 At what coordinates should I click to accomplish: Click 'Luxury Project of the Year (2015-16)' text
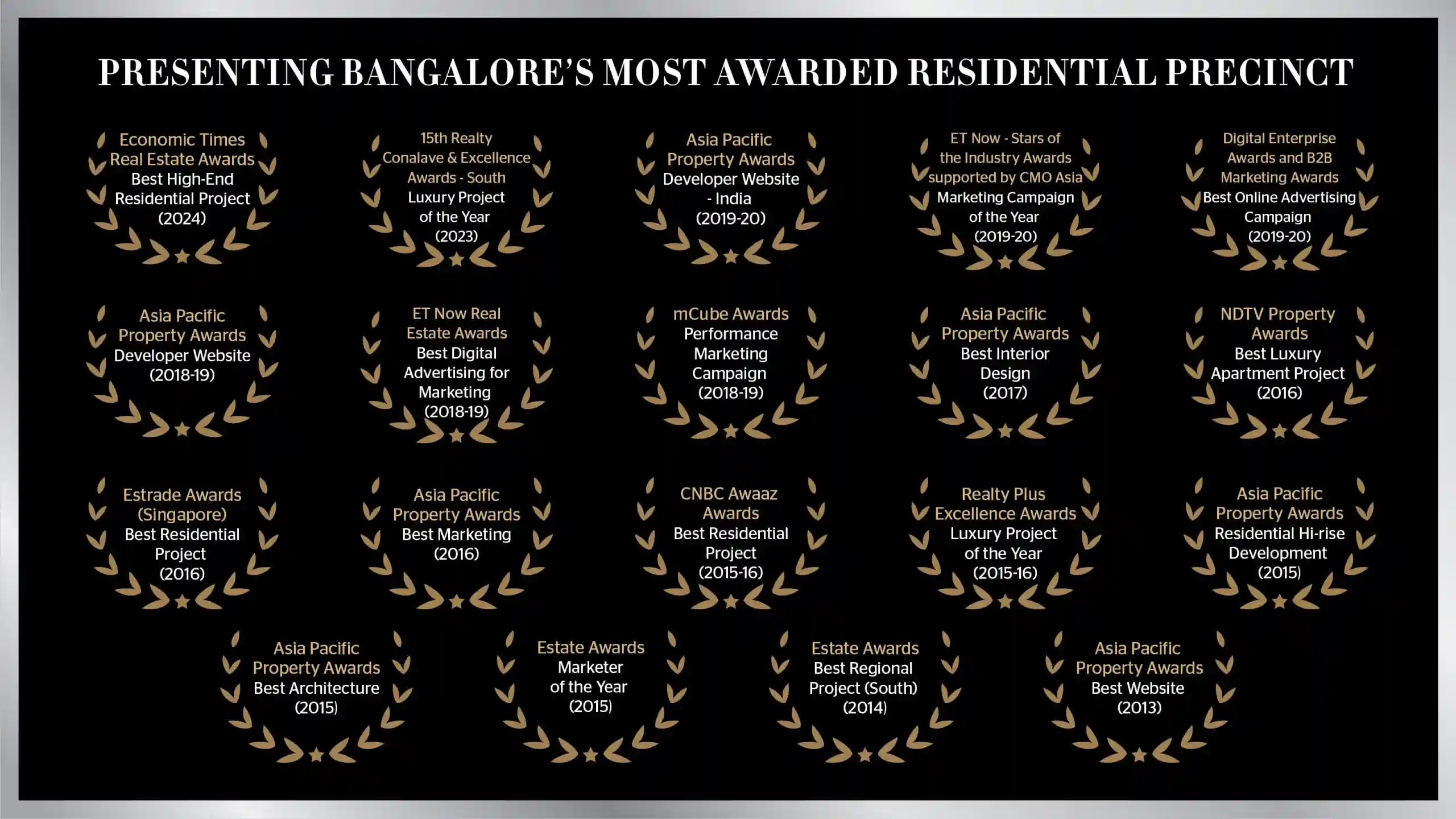tap(1004, 553)
